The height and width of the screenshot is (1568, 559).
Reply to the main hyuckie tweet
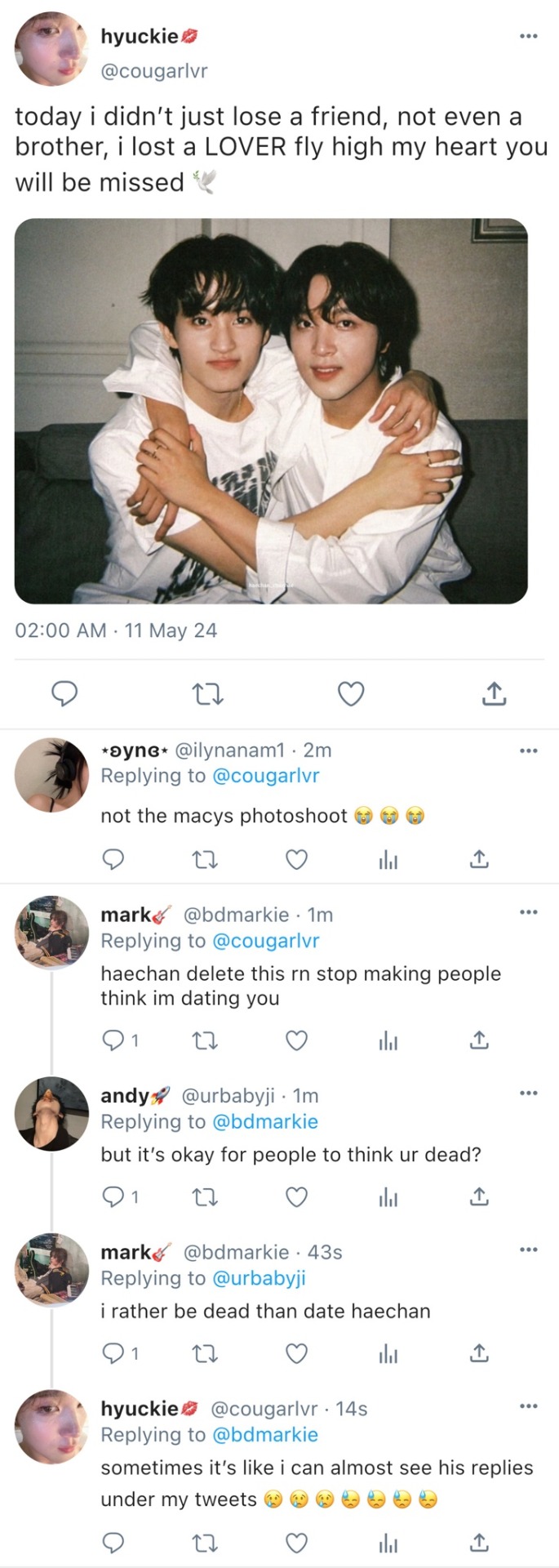[64, 694]
